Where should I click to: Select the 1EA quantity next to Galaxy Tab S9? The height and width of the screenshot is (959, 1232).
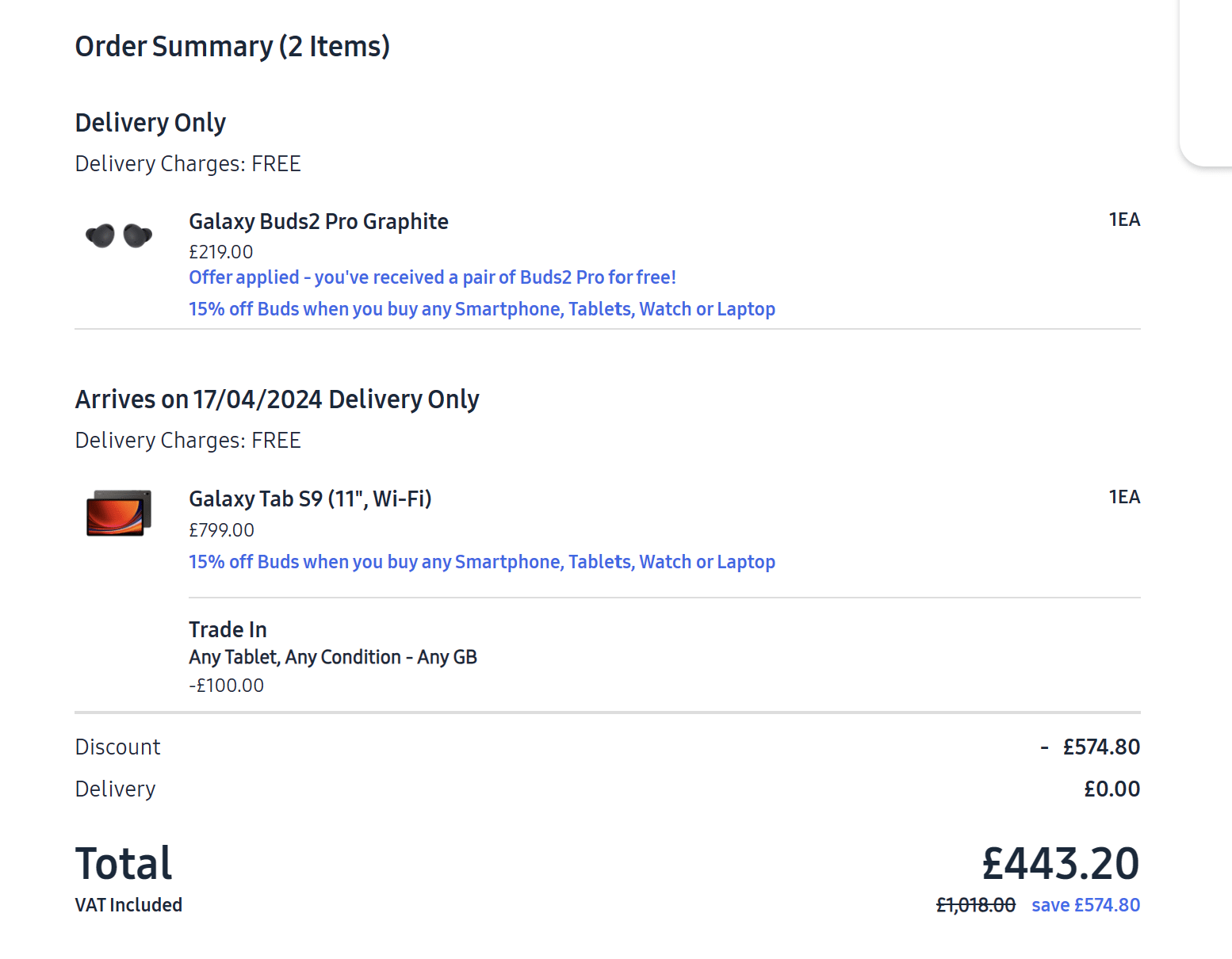tap(1124, 496)
